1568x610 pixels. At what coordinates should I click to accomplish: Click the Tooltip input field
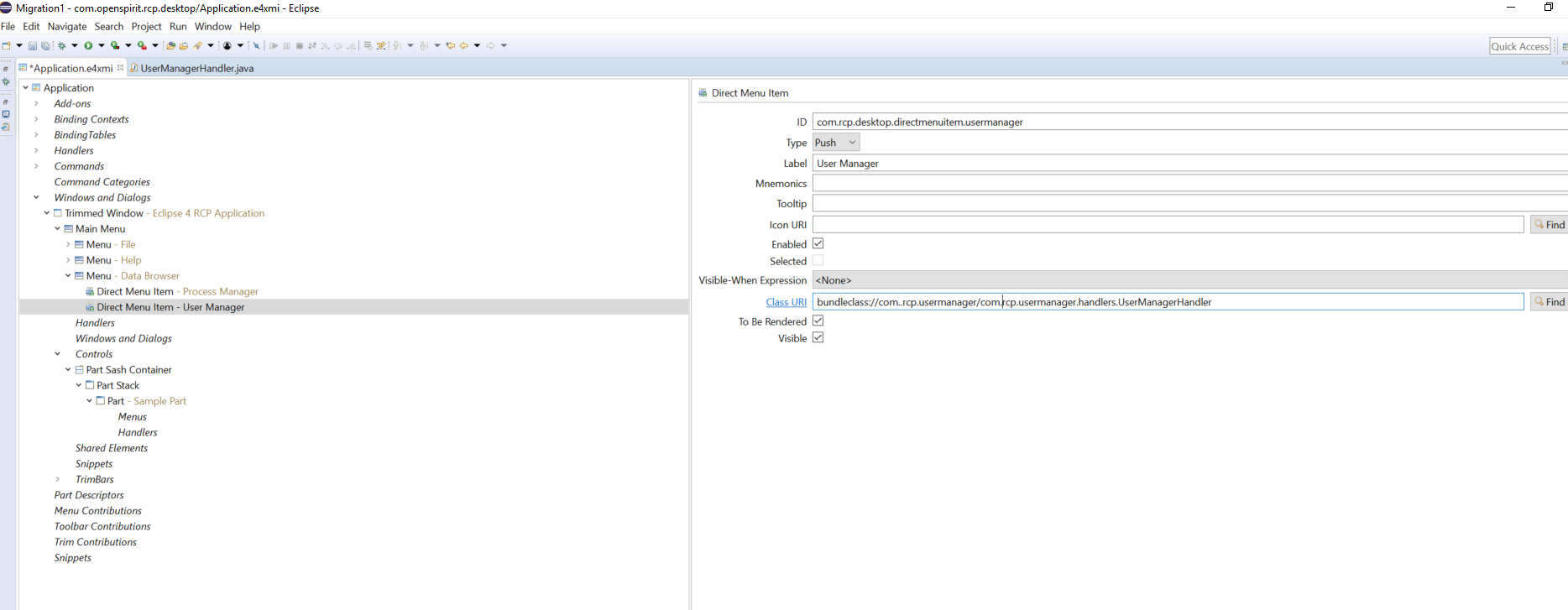point(1189,203)
